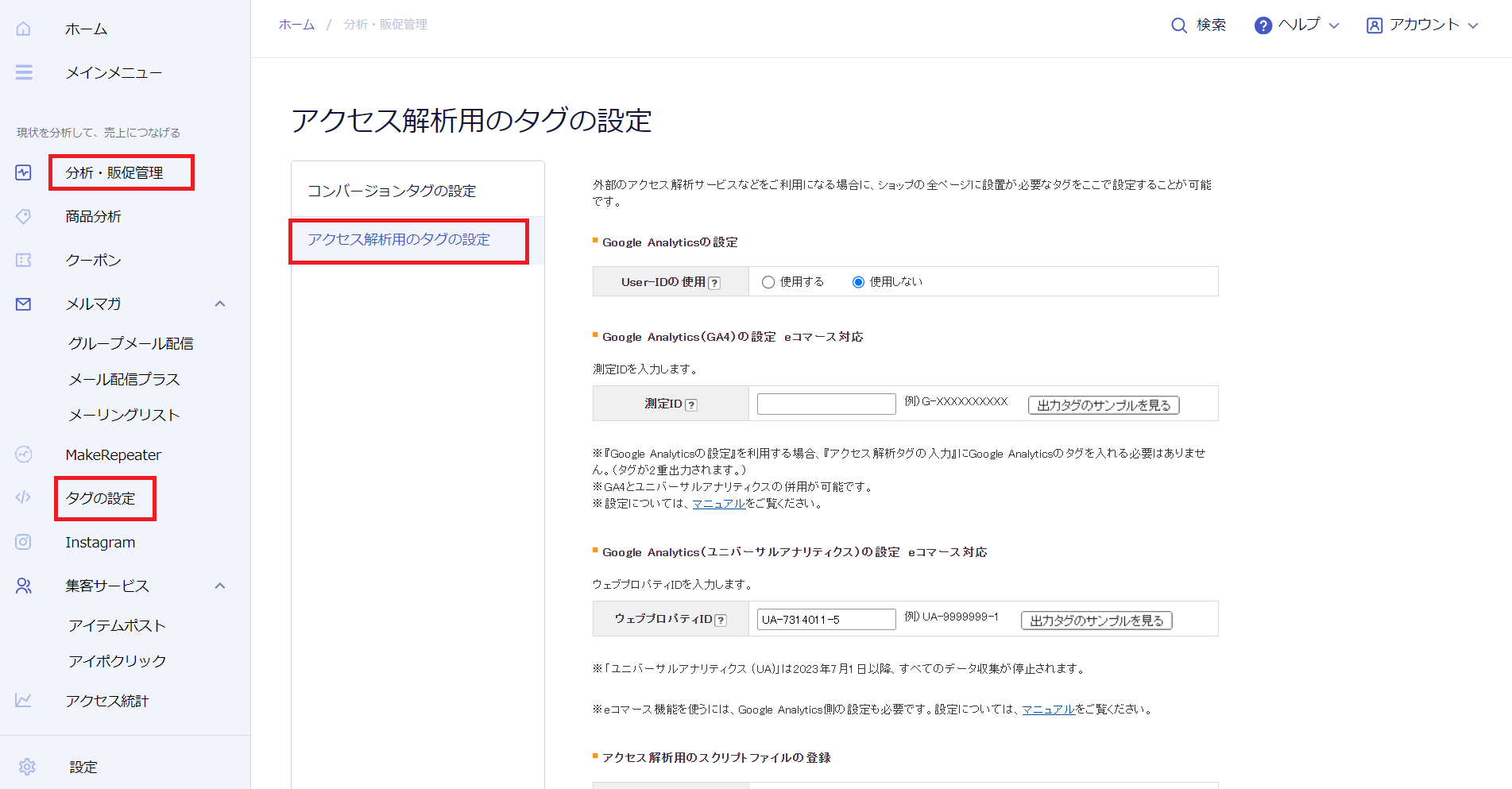
Task: Click the help hint icon next to ウェブプロパティID
Action: click(721, 620)
